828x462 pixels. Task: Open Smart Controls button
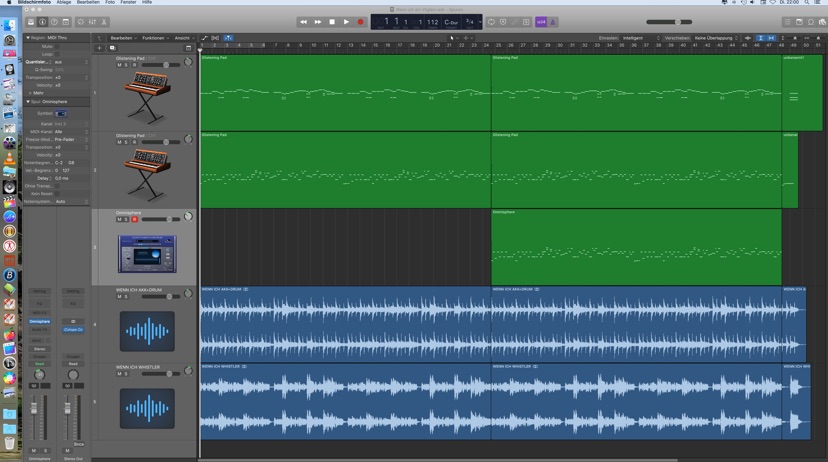click(x=81, y=22)
